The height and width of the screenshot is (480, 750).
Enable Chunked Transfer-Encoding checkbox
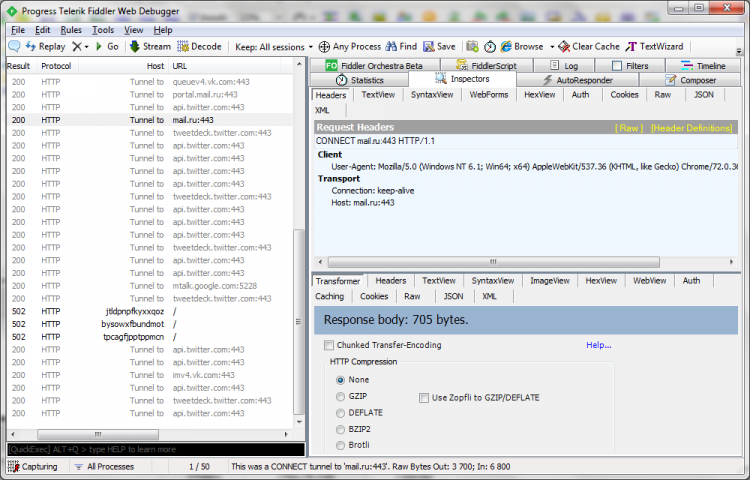[x=329, y=345]
